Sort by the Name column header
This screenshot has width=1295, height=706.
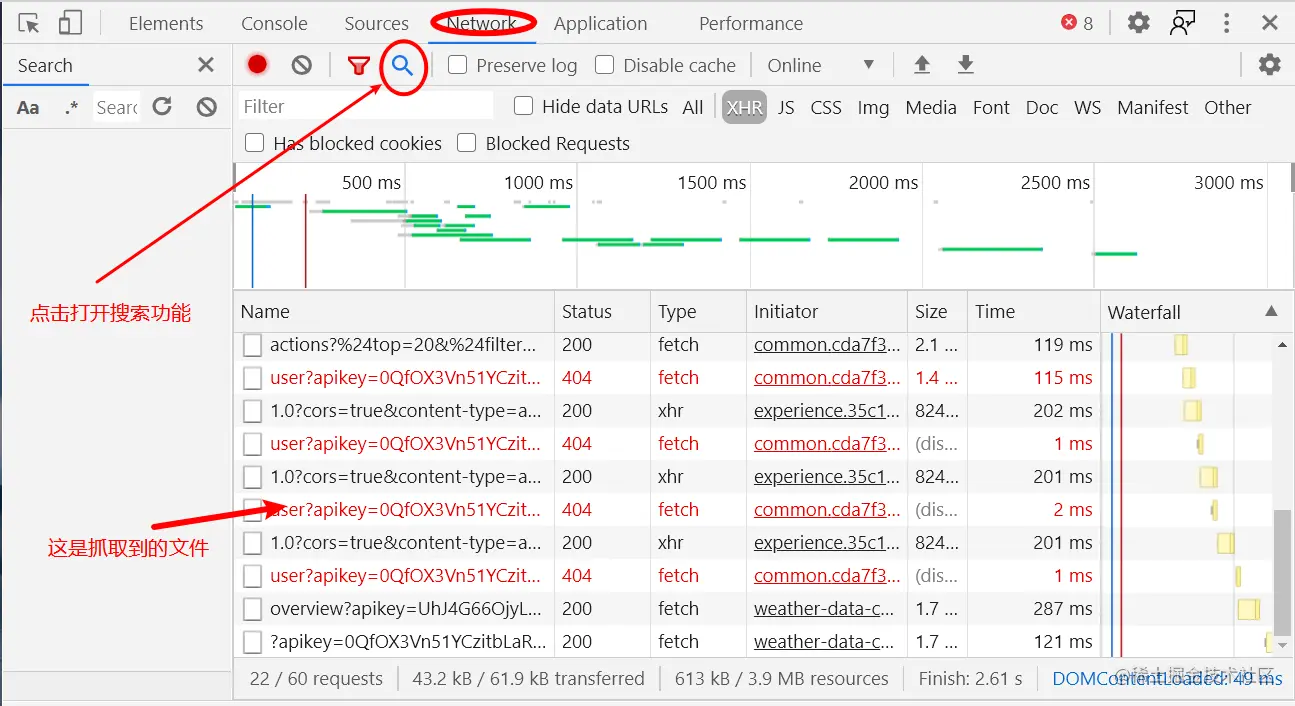pyautogui.click(x=394, y=311)
